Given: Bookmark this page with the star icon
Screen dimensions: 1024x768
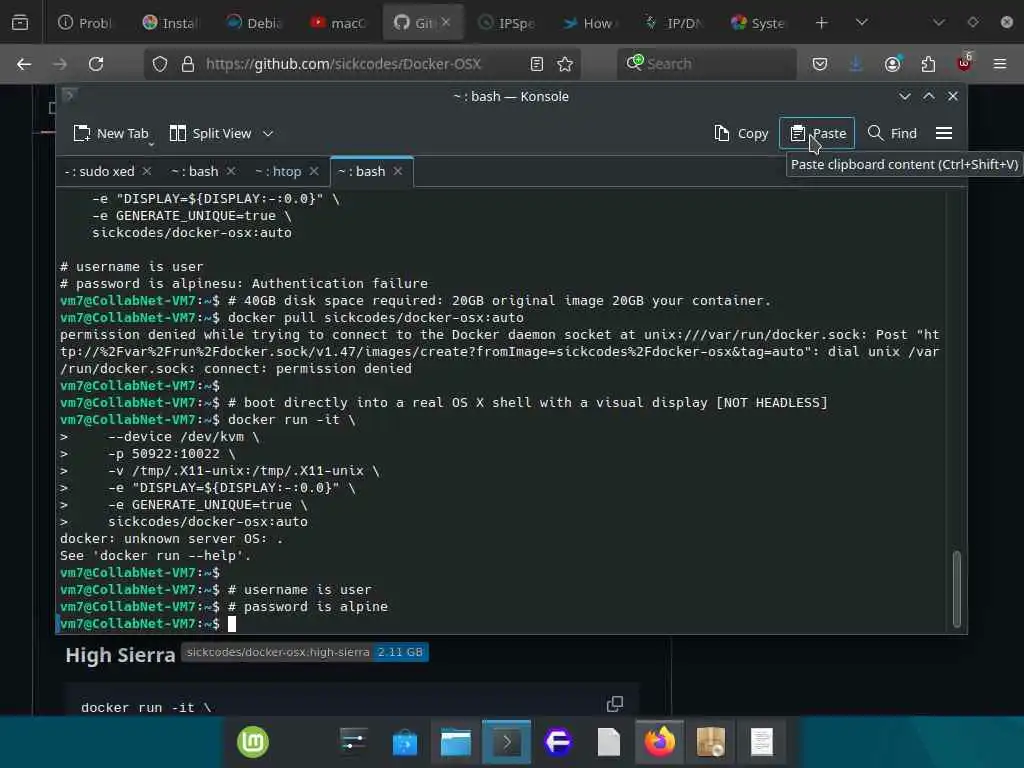Looking at the screenshot, I should (x=565, y=64).
